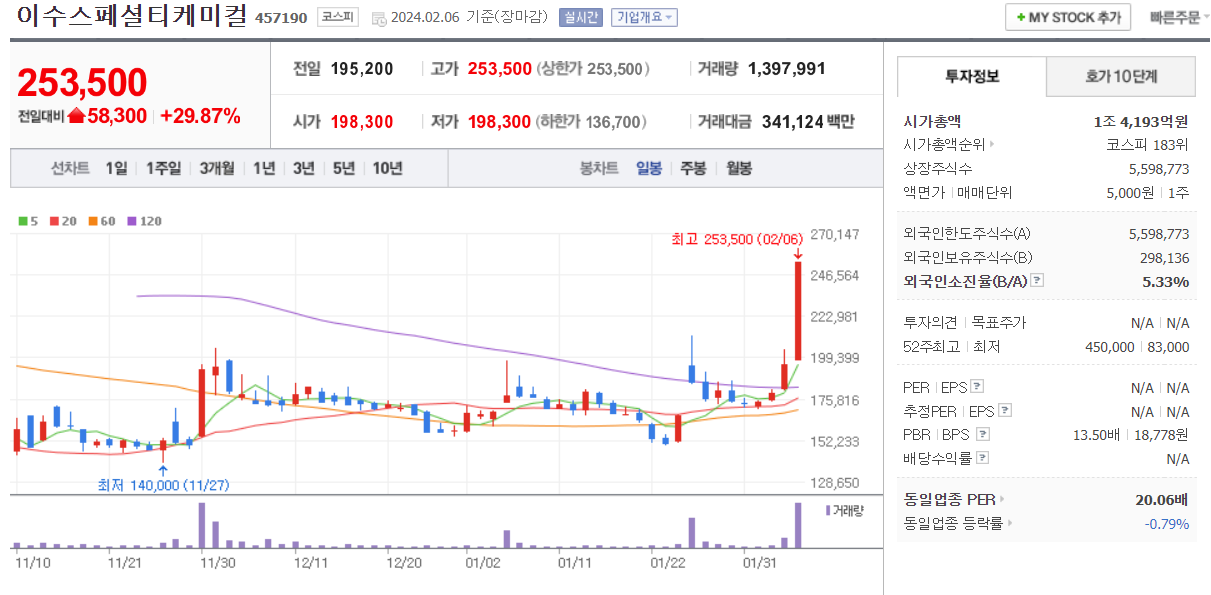Image resolution: width=1211 pixels, height=595 pixels.
Task: Open the 빠른주문 dropdown
Action: [x=1178, y=17]
